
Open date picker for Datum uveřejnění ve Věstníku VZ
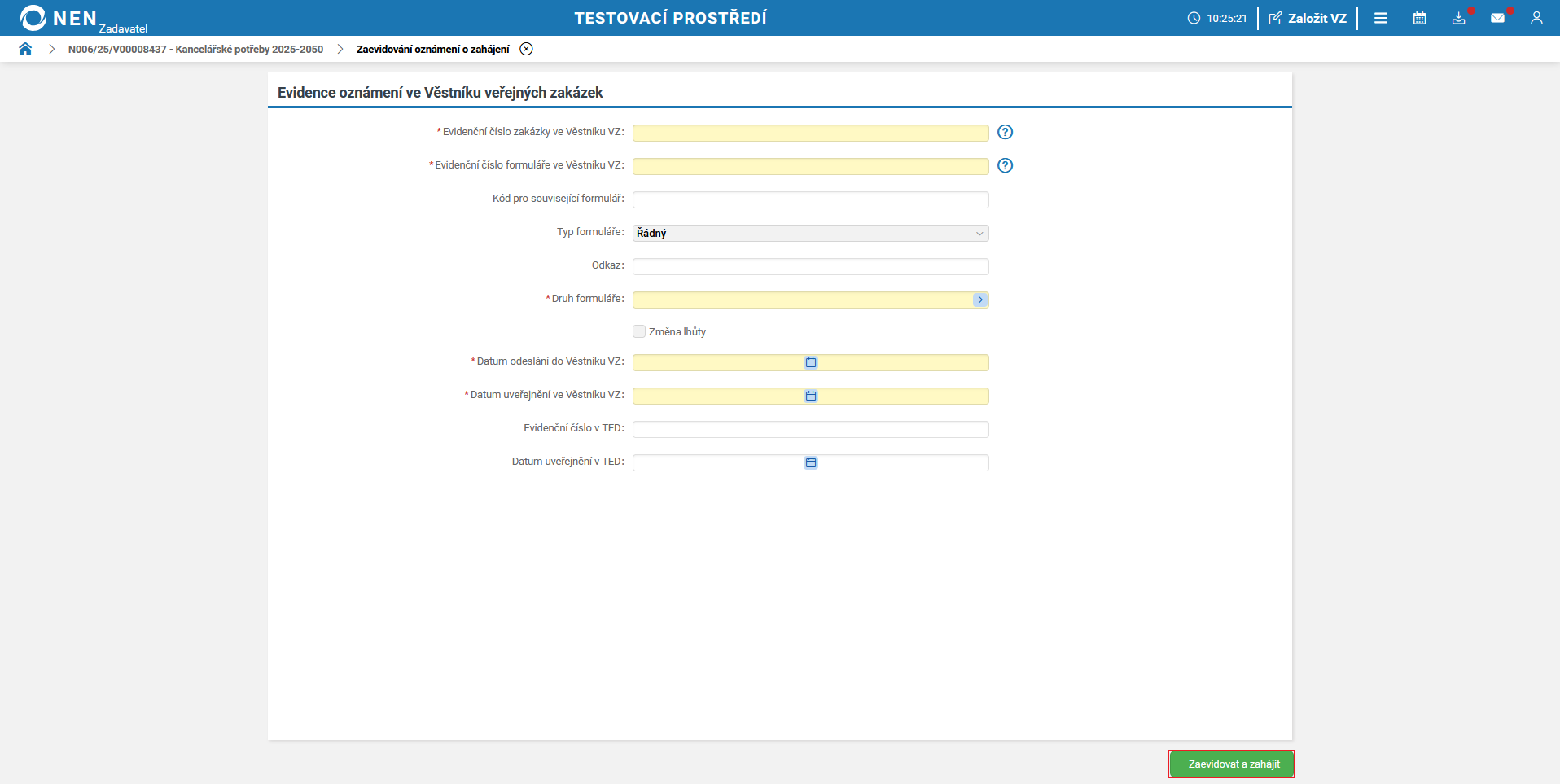coord(810,396)
